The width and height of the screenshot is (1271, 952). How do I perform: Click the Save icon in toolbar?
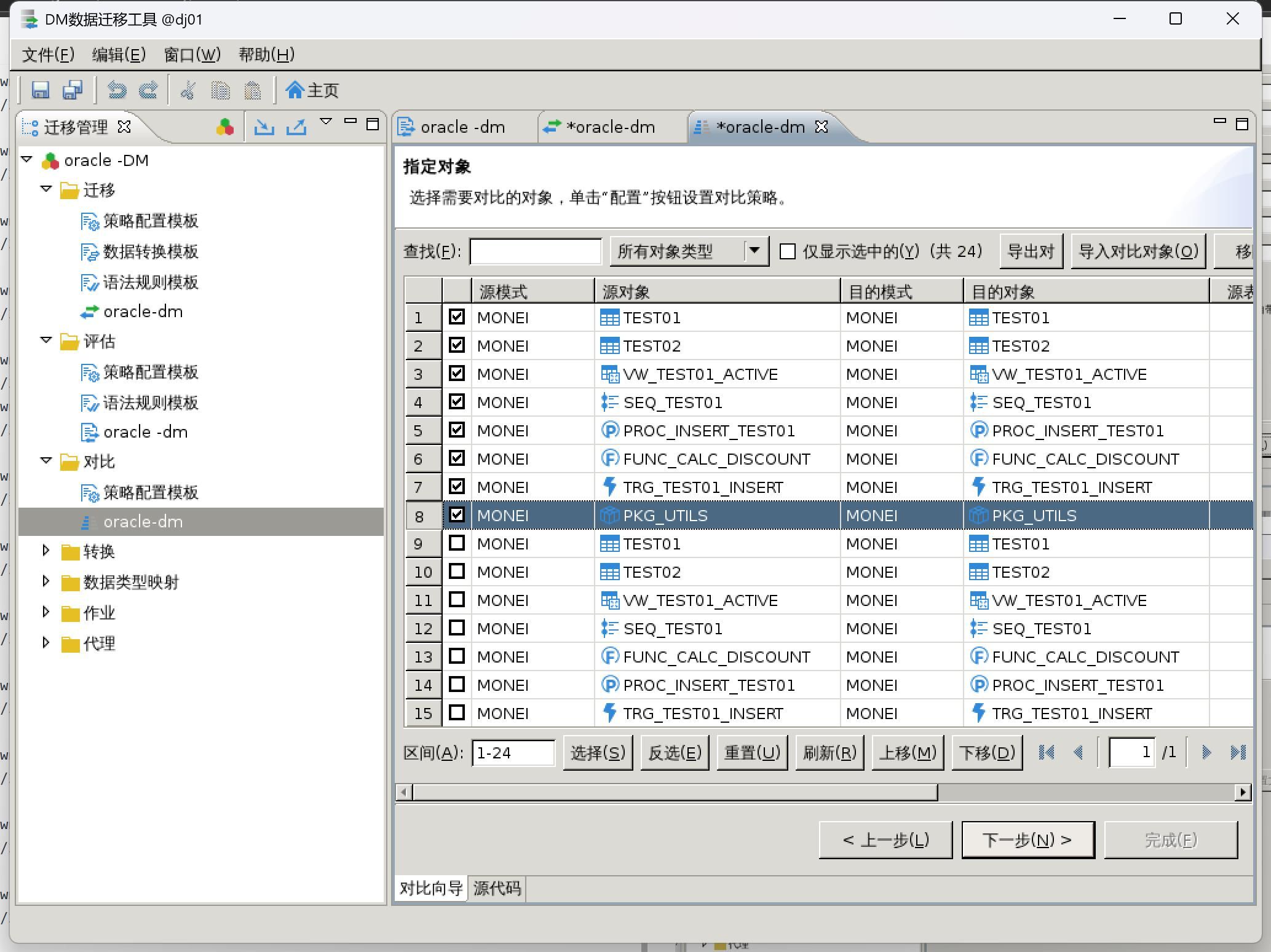[x=41, y=90]
